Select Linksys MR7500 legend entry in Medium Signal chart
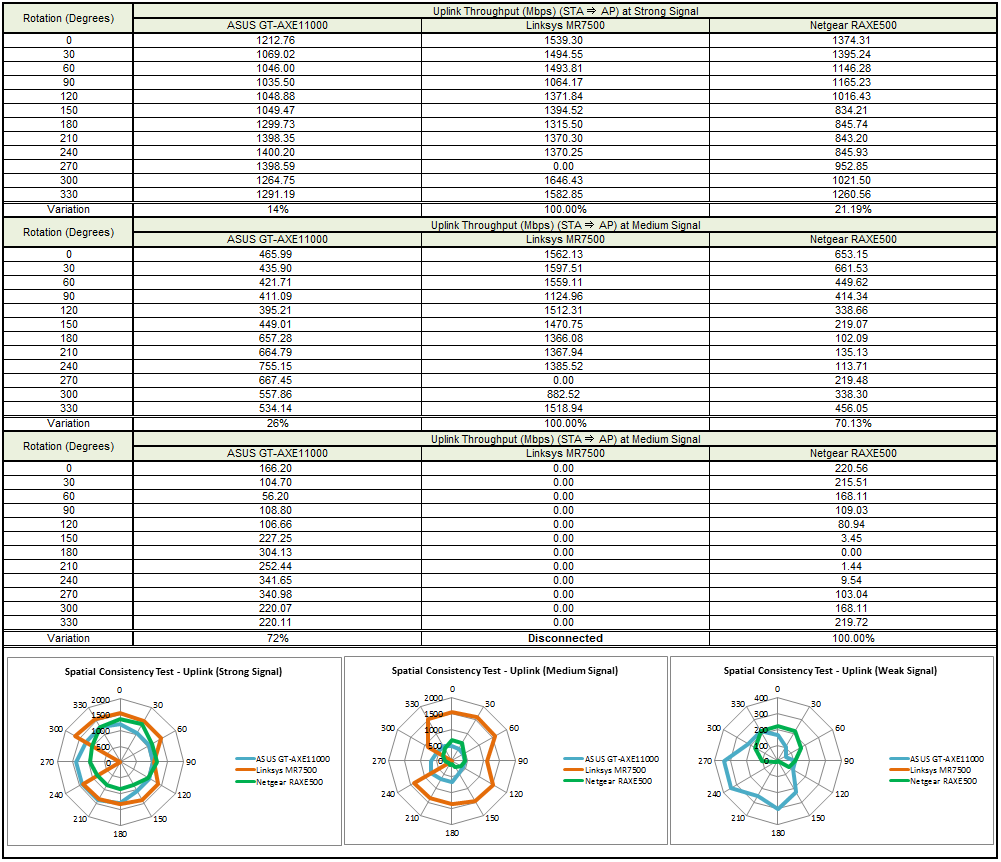This screenshot has height=862, width=1001. click(x=605, y=770)
